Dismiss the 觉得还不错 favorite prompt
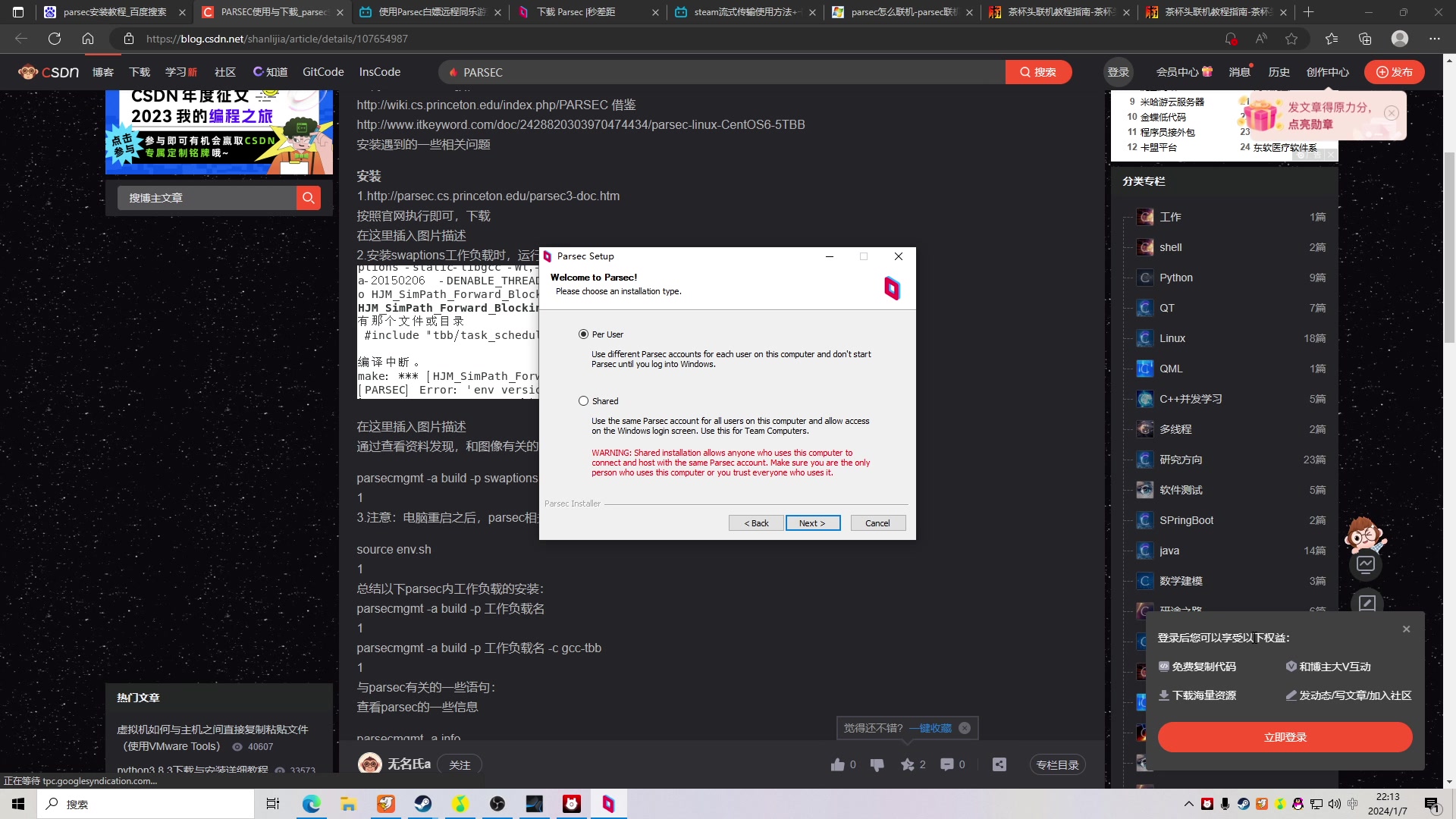The height and width of the screenshot is (819, 1456). [x=965, y=728]
